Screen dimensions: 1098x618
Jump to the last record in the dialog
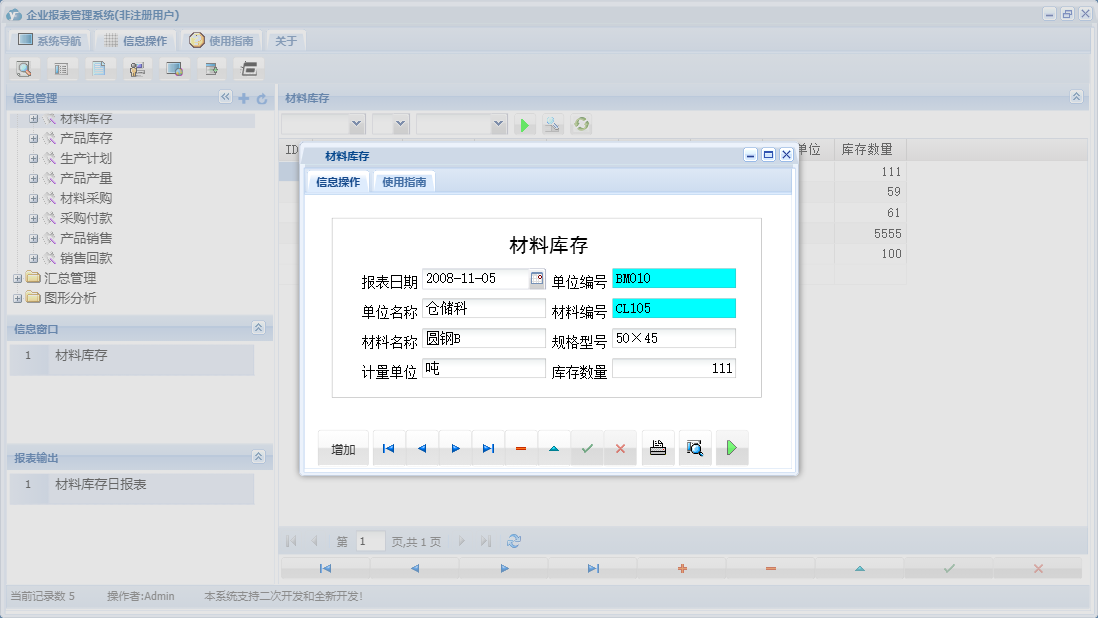488,448
